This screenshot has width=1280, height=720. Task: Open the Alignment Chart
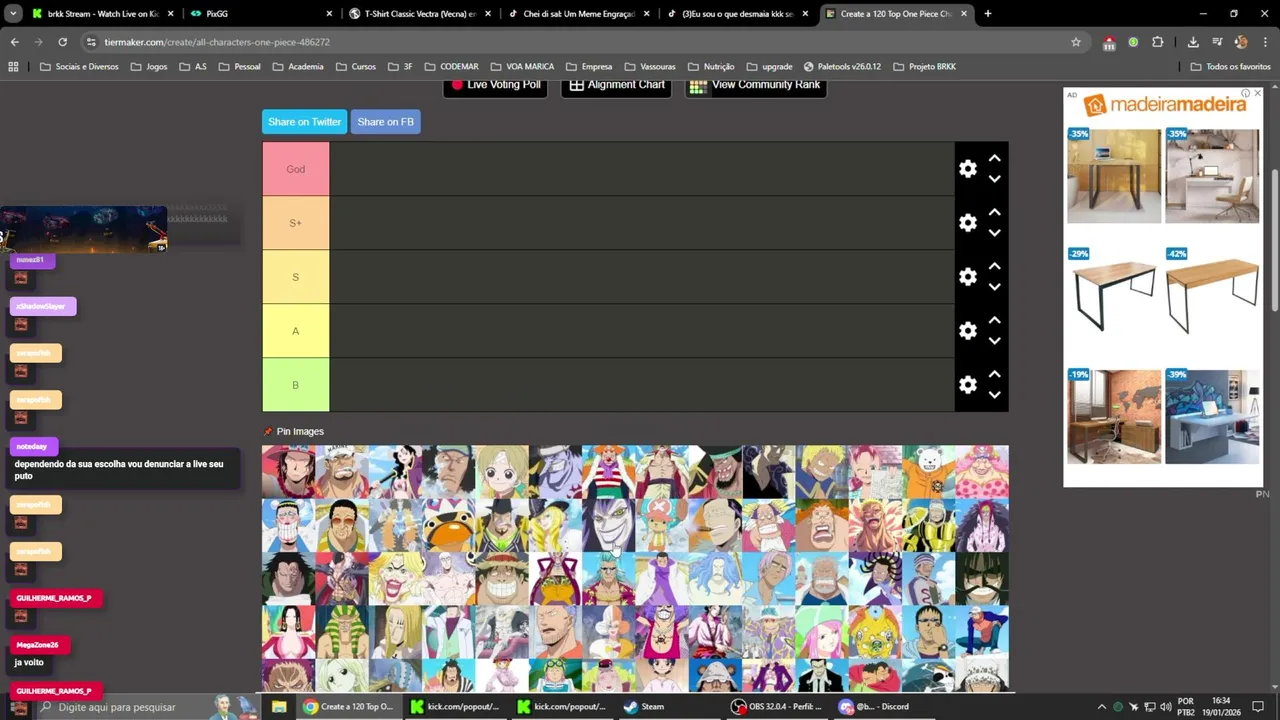[x=617, y=85]
